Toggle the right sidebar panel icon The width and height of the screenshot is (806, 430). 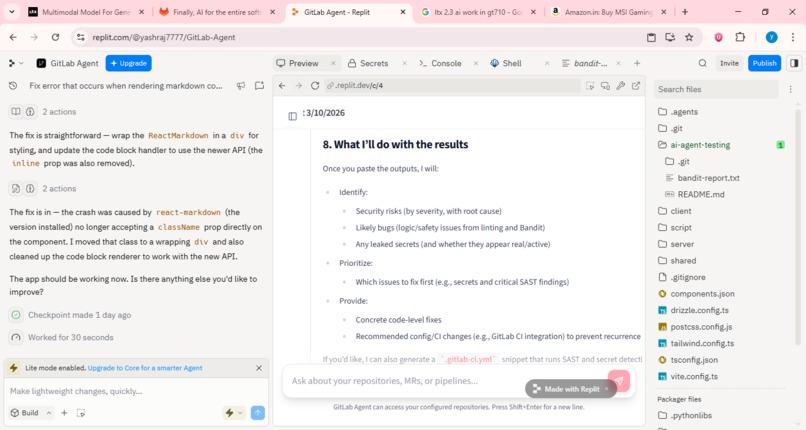[794, 63]
